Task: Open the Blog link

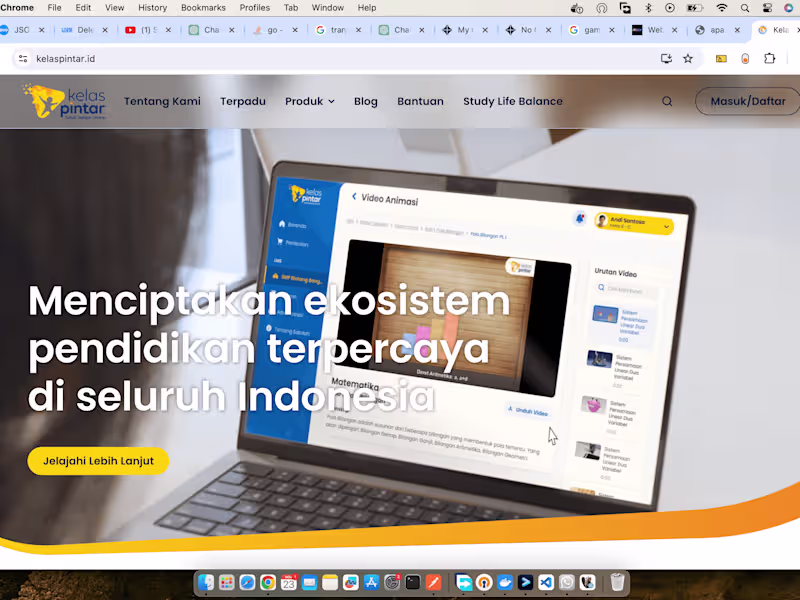Action: tap(366, 102)
